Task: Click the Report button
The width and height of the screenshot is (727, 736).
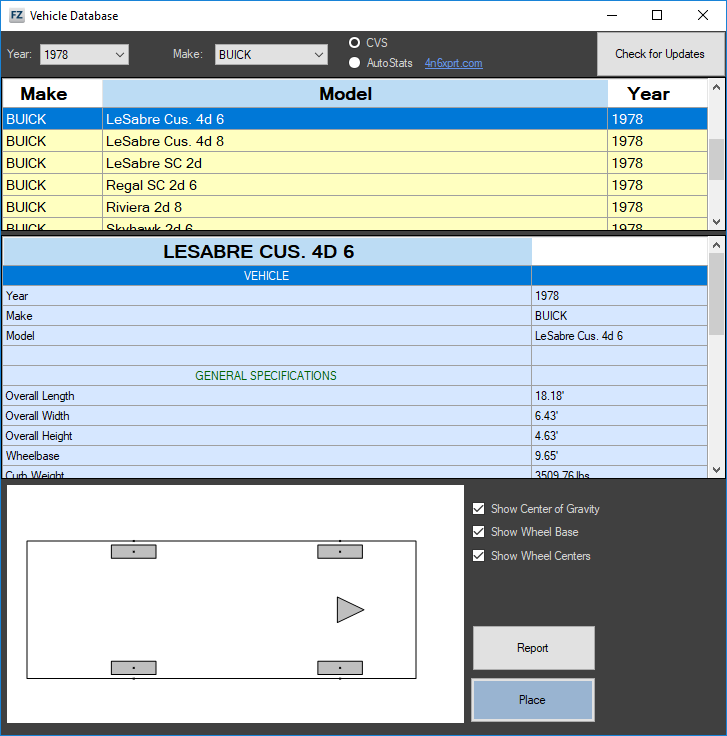Action: pyautogui.click(x=533, y=648)
